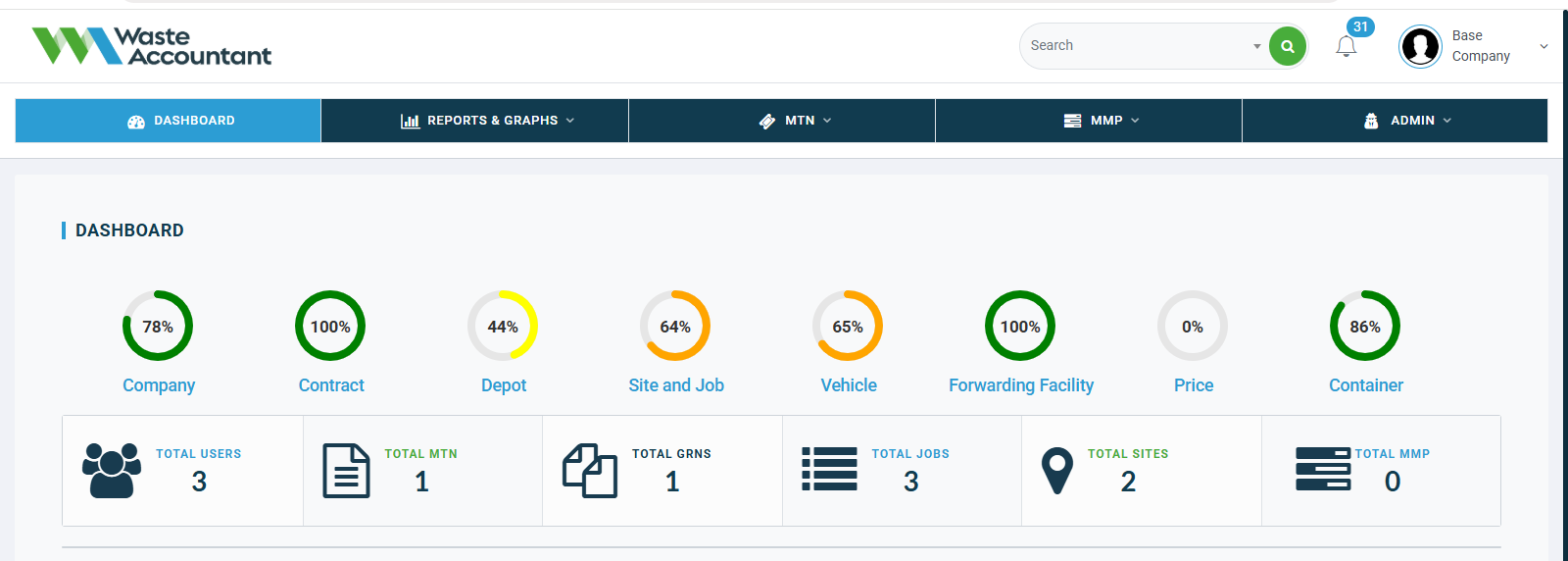Open the MTN menu
1568x561 pixels.
(795, 121)
